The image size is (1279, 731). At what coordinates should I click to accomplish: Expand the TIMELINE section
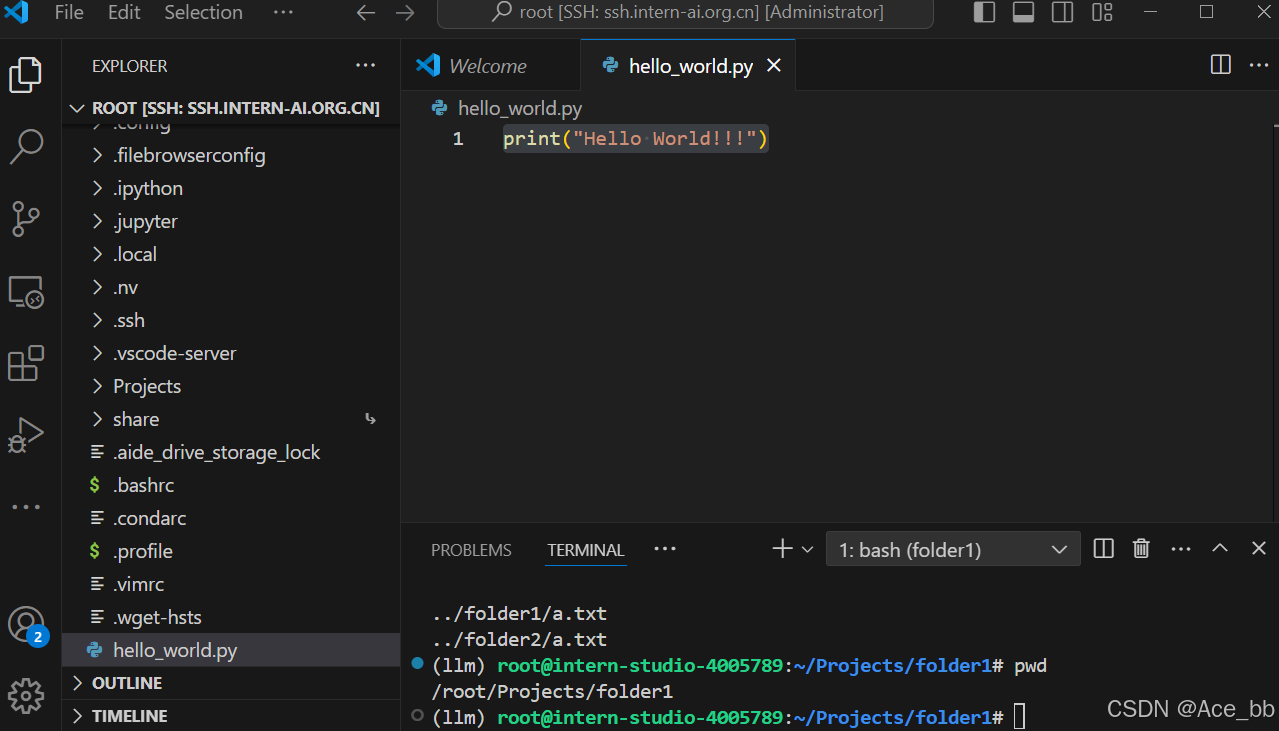point(231,716)
